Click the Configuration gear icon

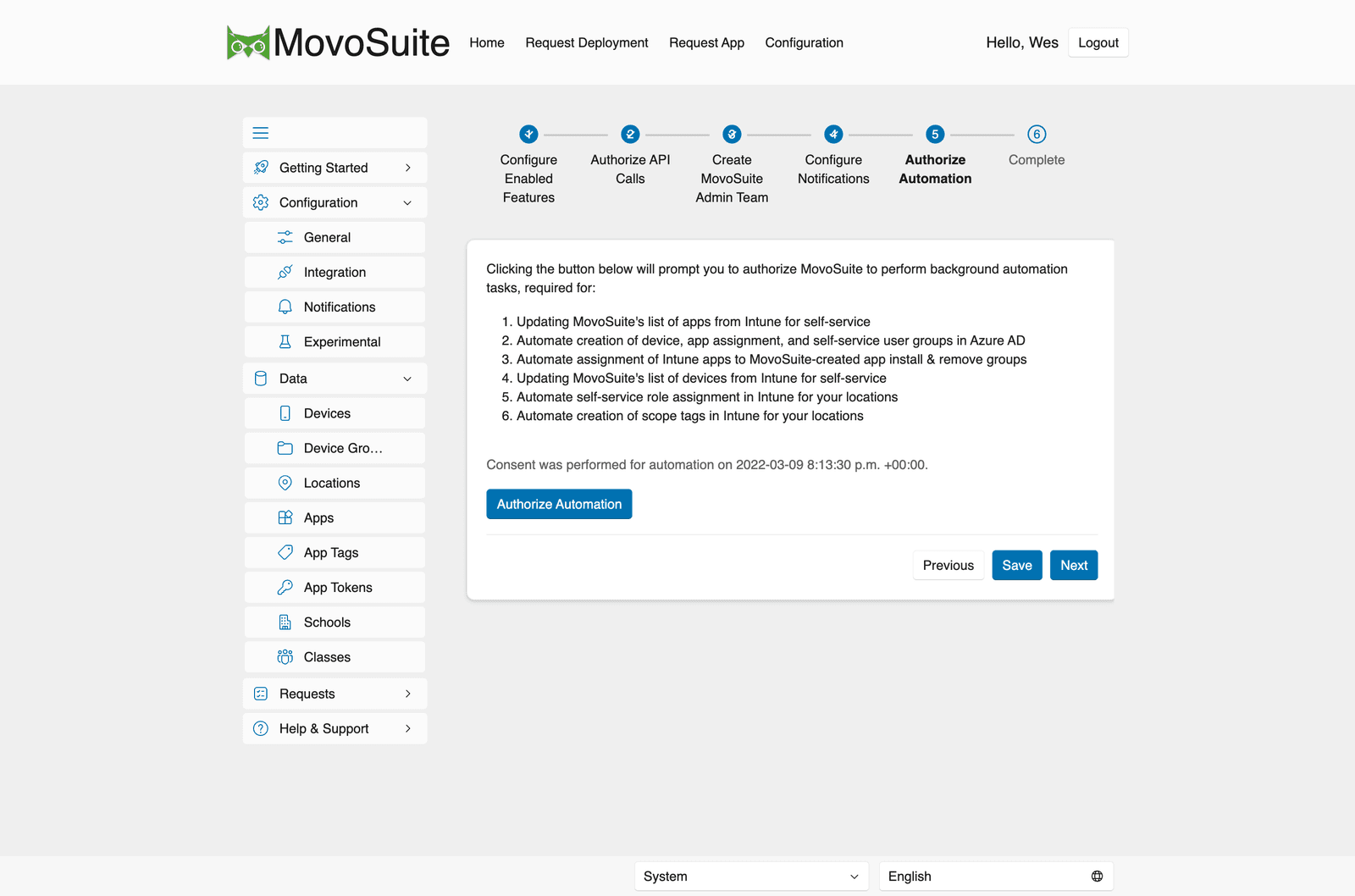pos(261,202)
